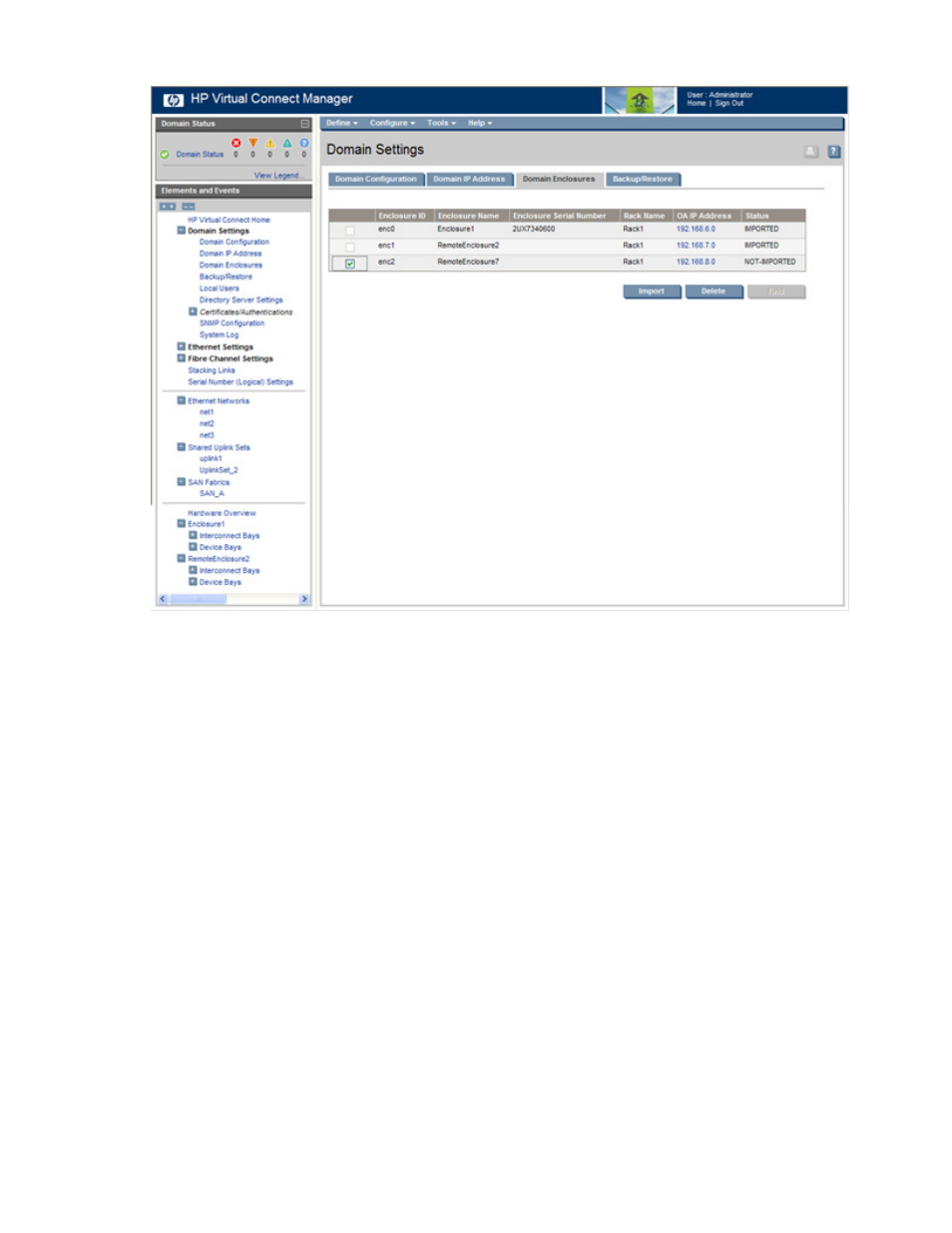Viewport: 952px width, 1233px height.
Task: Open Hardware Overview in tree
Action: (x=222, y=513)
